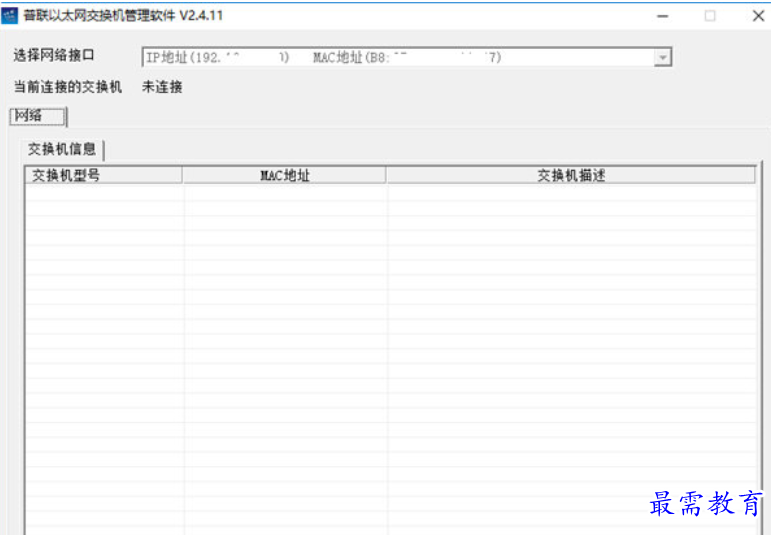771x535 pixels.
Task: Click the 当前连接的交换机 label
Action: click(67, 87)
